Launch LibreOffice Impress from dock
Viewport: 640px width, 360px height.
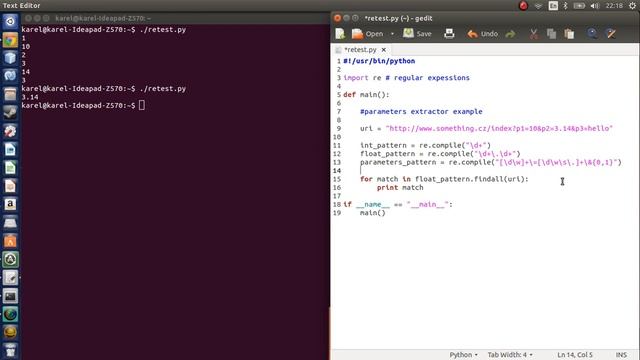(x=10, y=186)
